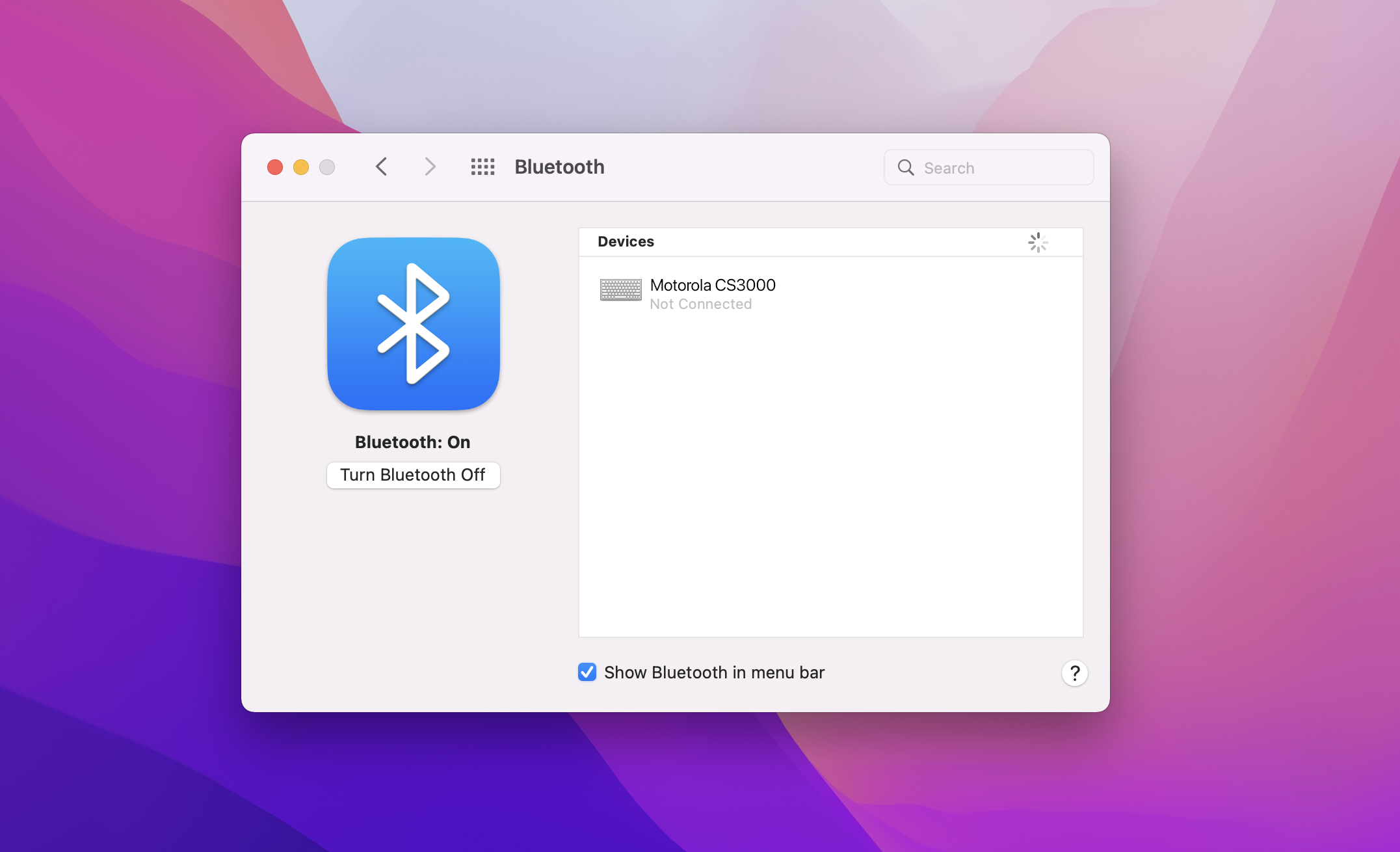
Task: Click the "Not Connected" status text
Action: [700, 304]
